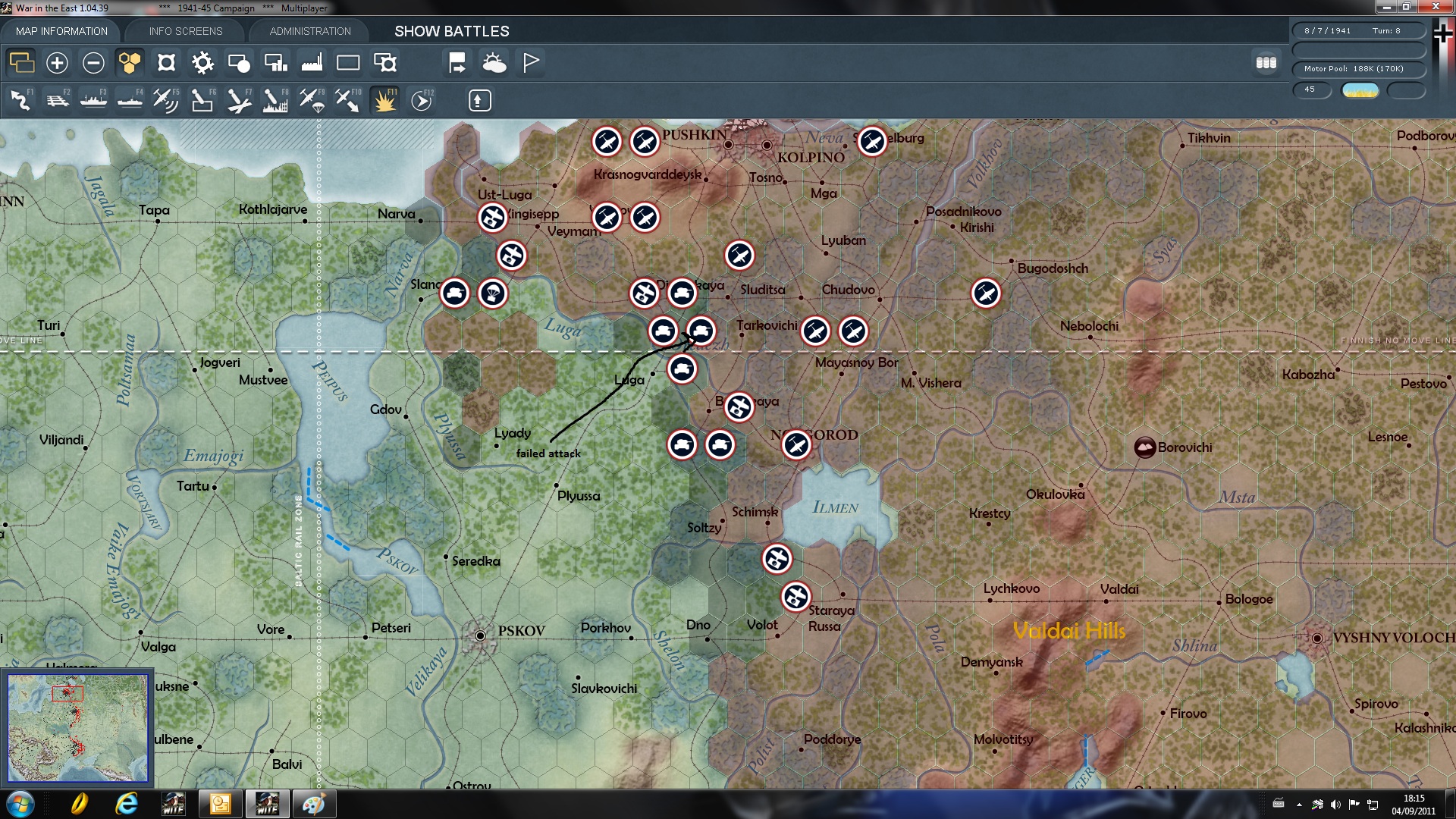Open Paint from the taskbar

(x=314, y=804)
